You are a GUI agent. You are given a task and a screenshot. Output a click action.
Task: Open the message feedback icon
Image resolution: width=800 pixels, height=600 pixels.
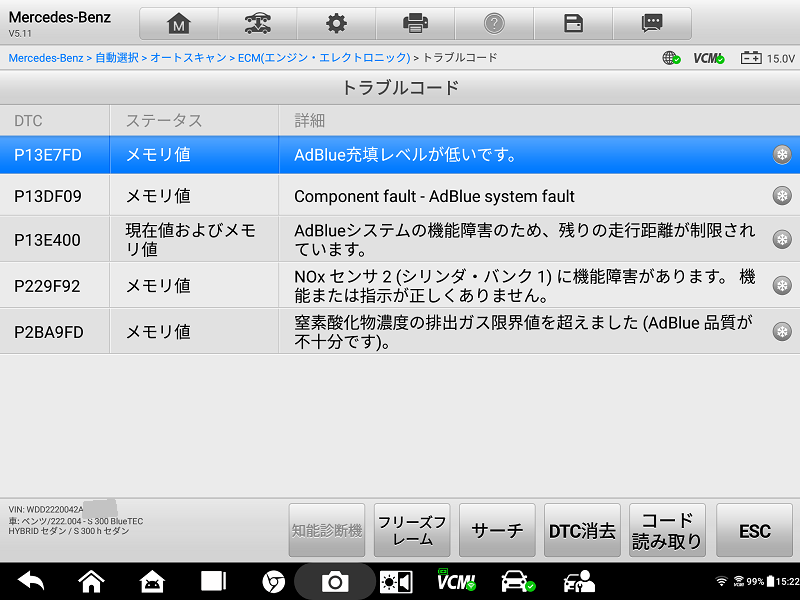pyautogui.click(x=652, y=24)
